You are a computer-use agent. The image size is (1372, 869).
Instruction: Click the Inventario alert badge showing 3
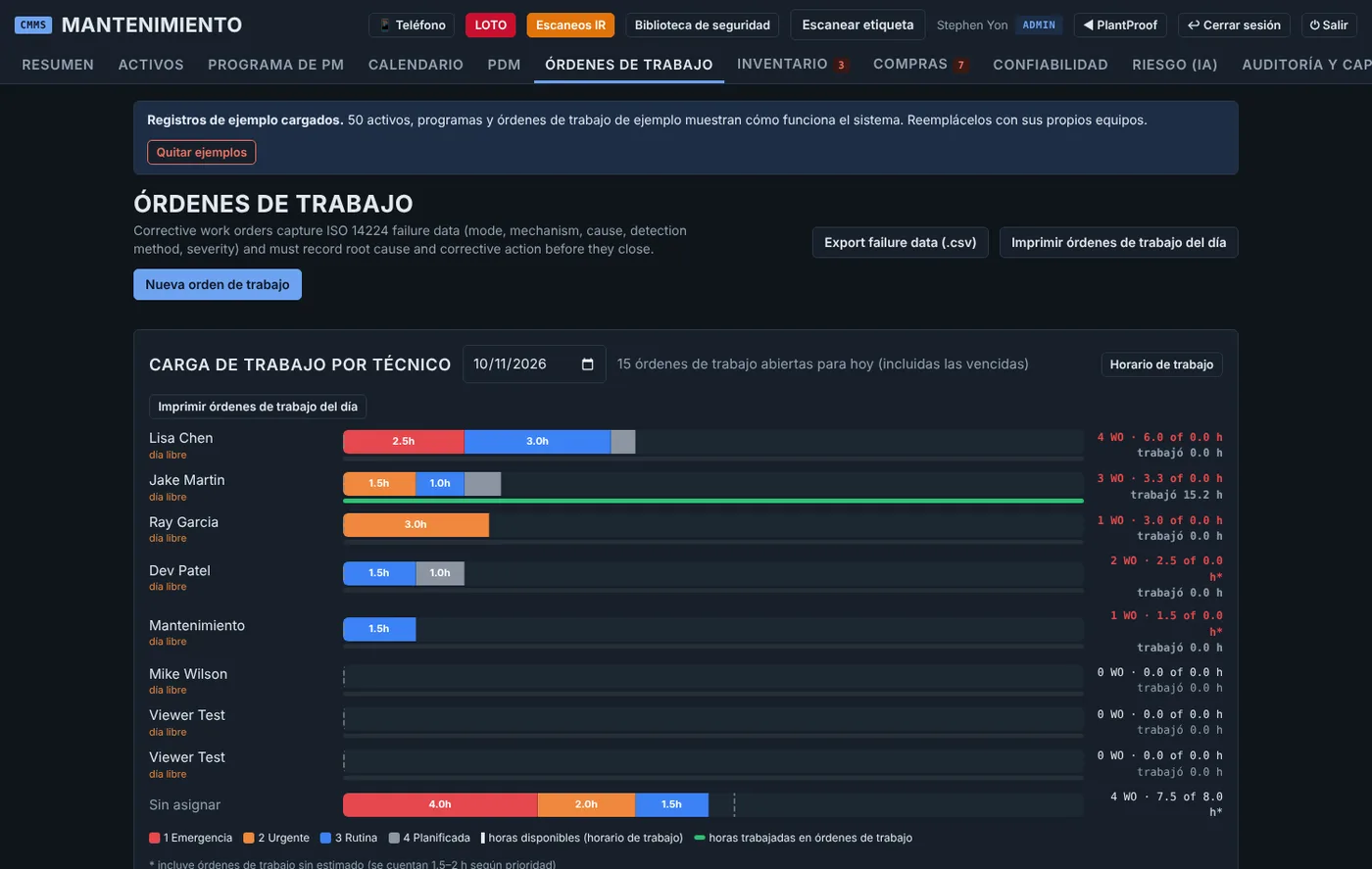tap(841, 65)
